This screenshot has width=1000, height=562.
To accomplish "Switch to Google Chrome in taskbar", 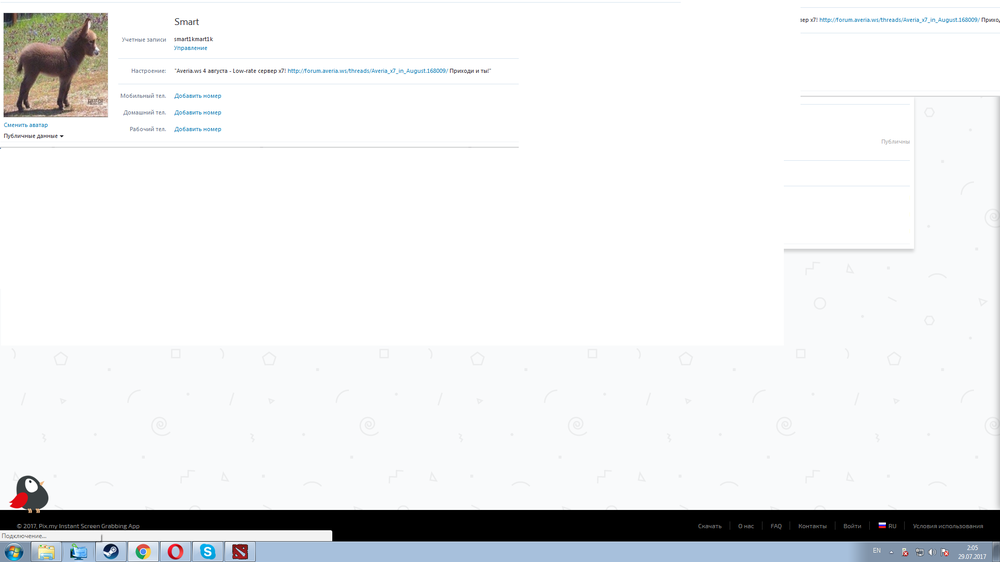I will click(143, 552).
